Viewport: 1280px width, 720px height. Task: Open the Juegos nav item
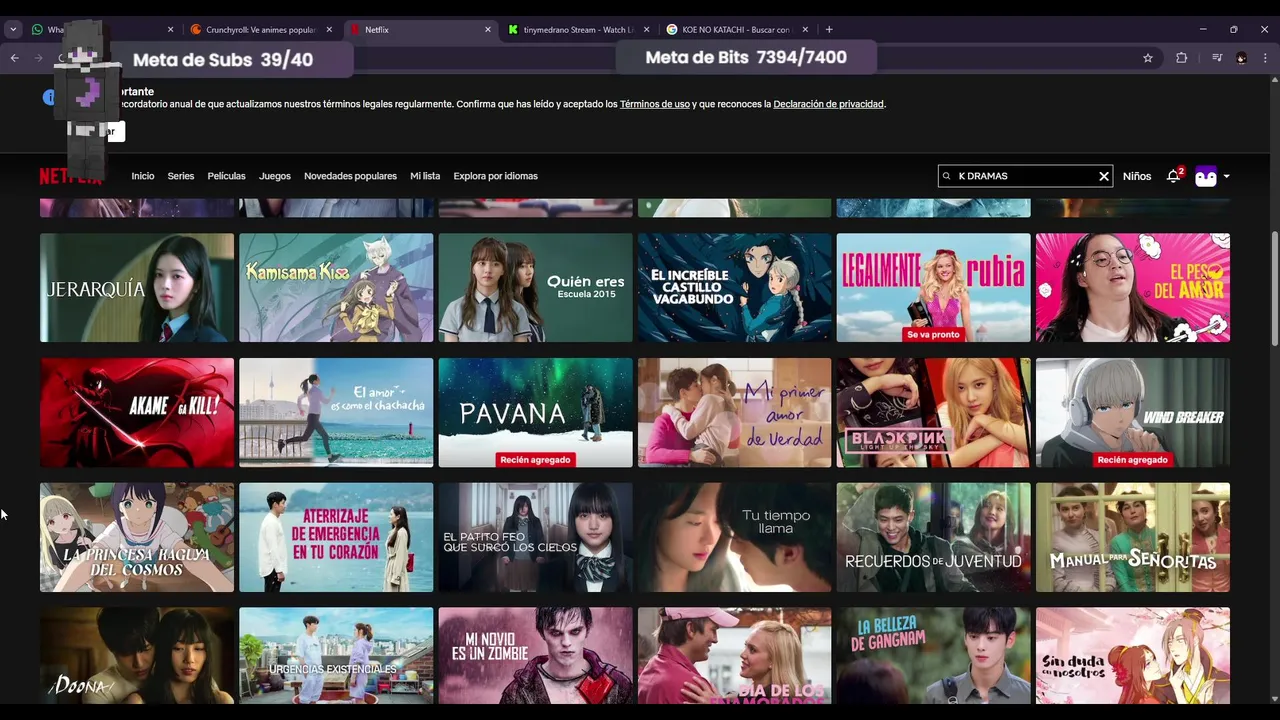(x=275, y=176)
